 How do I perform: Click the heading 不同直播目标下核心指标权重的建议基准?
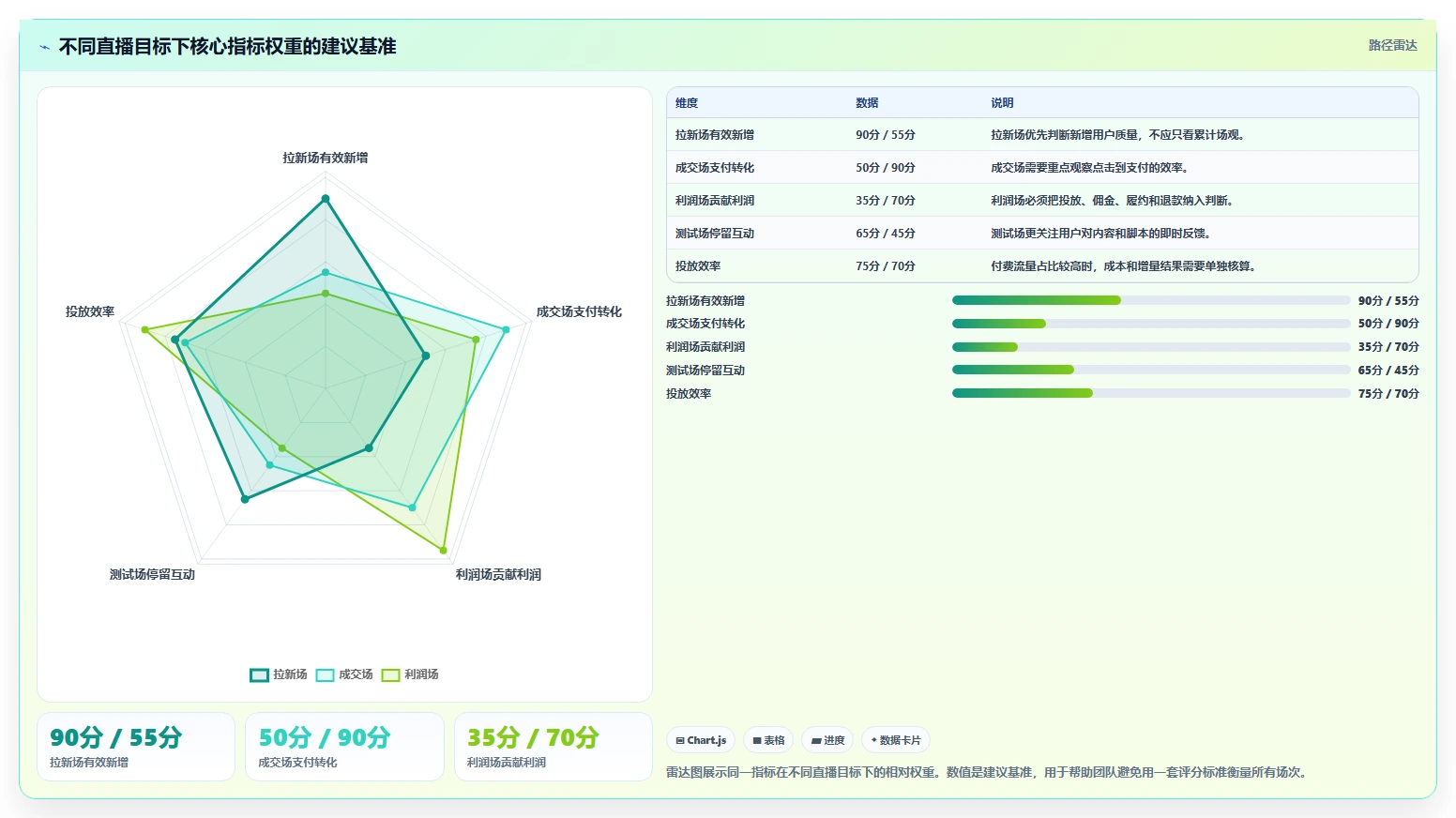point(228,47)
